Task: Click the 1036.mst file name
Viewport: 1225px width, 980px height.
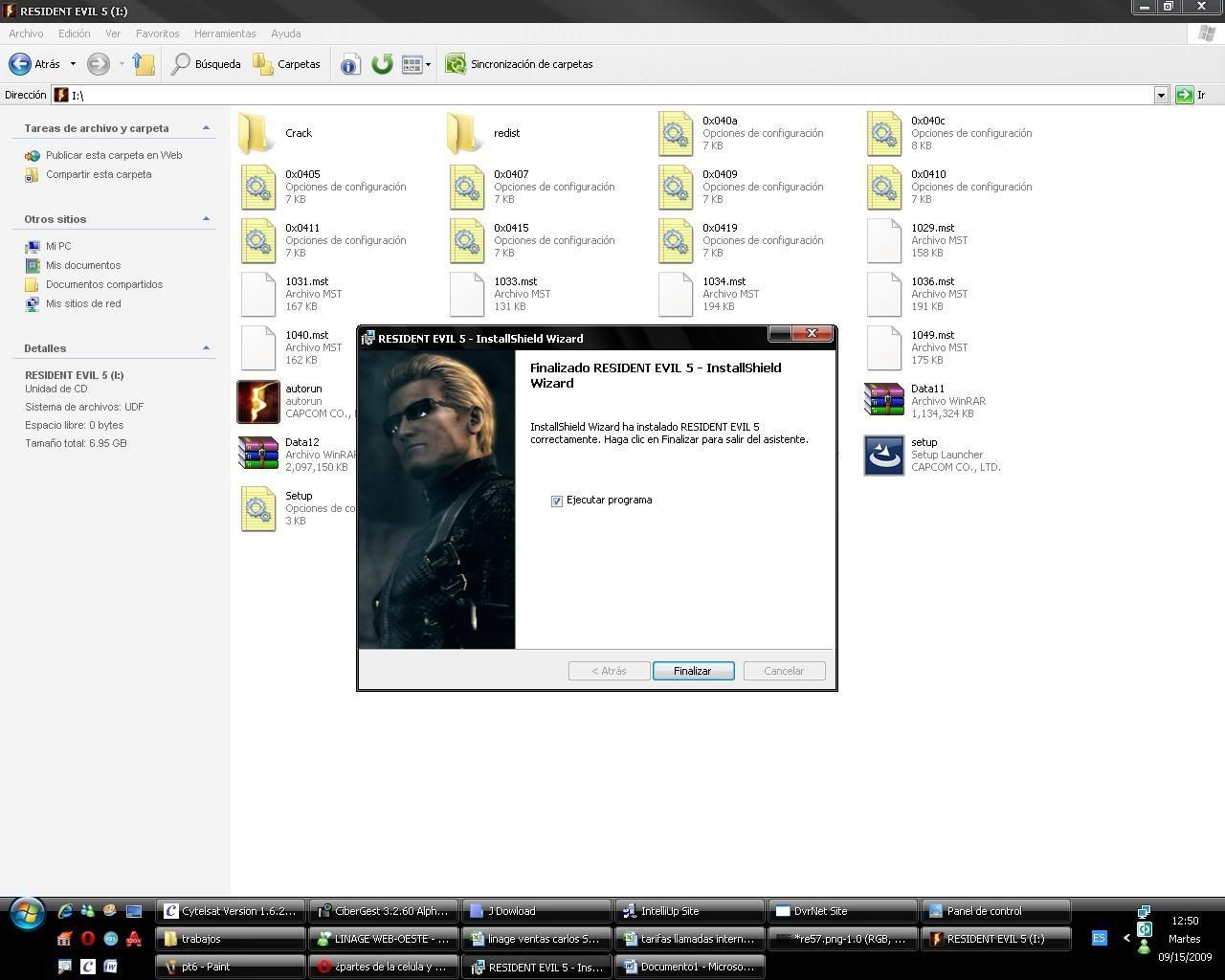Action: [932, 281]
